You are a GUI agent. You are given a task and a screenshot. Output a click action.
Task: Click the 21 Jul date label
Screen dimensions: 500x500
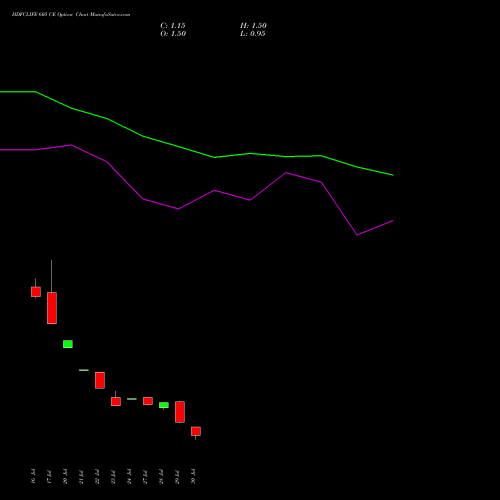(81, 476)
